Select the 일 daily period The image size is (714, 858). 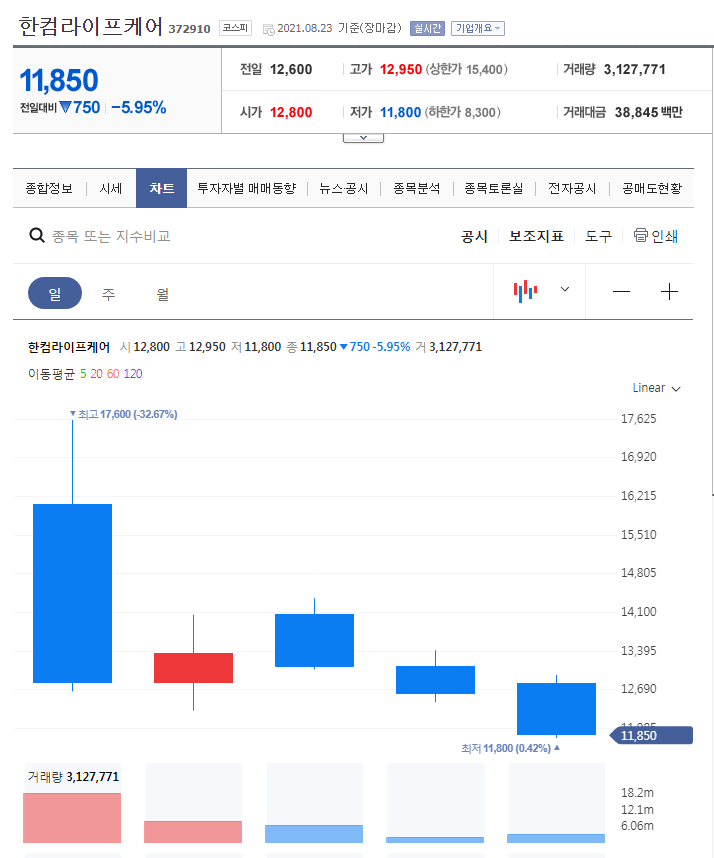point(55,293)
